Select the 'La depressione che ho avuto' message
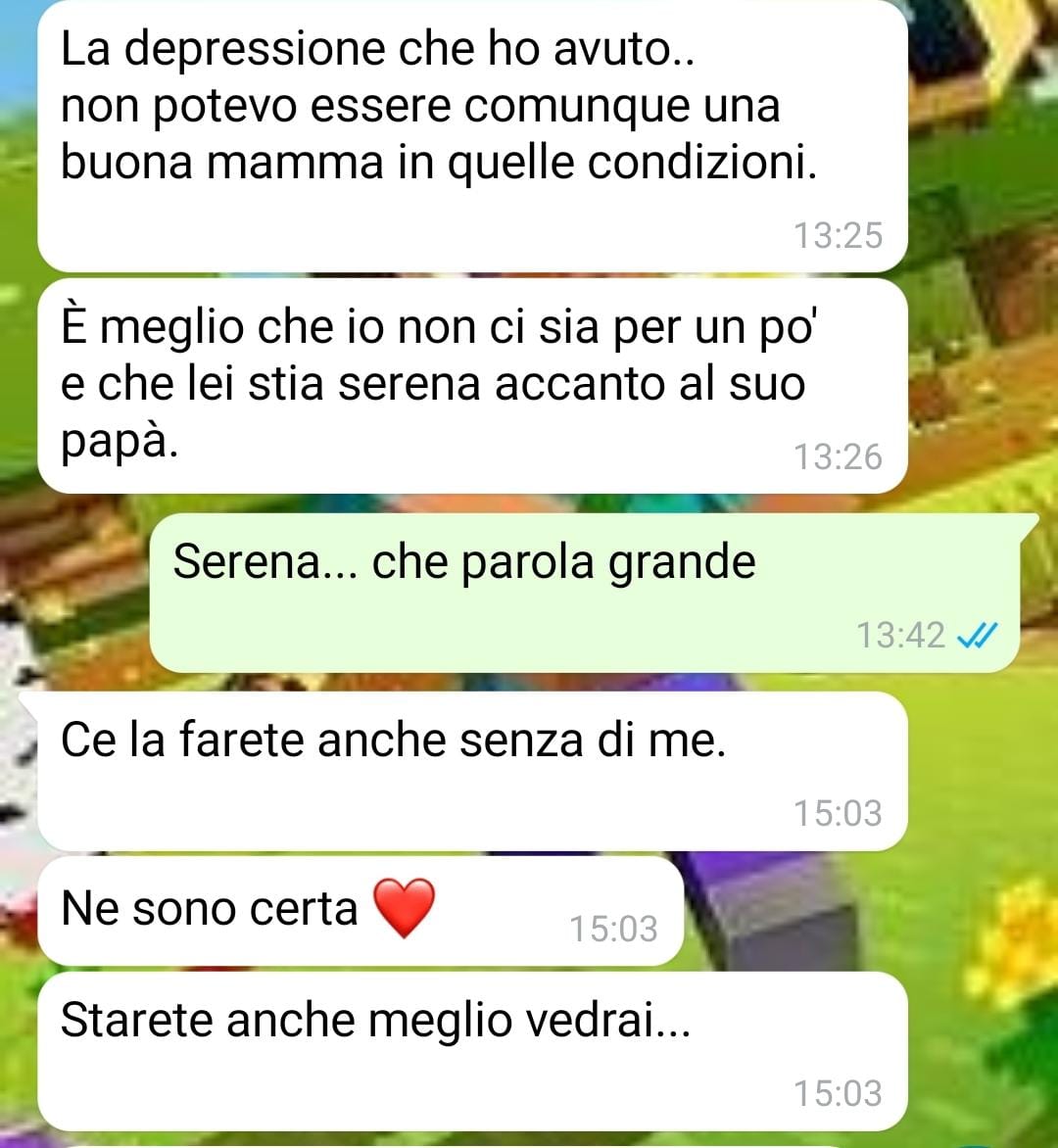 click(x=473, y=136)
